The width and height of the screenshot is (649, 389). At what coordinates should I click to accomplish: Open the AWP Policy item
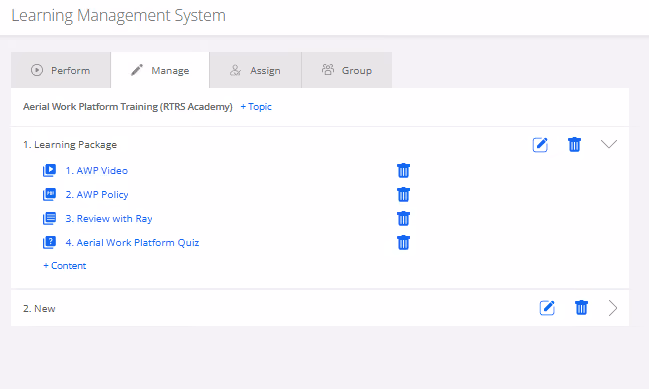coord(97,194)
